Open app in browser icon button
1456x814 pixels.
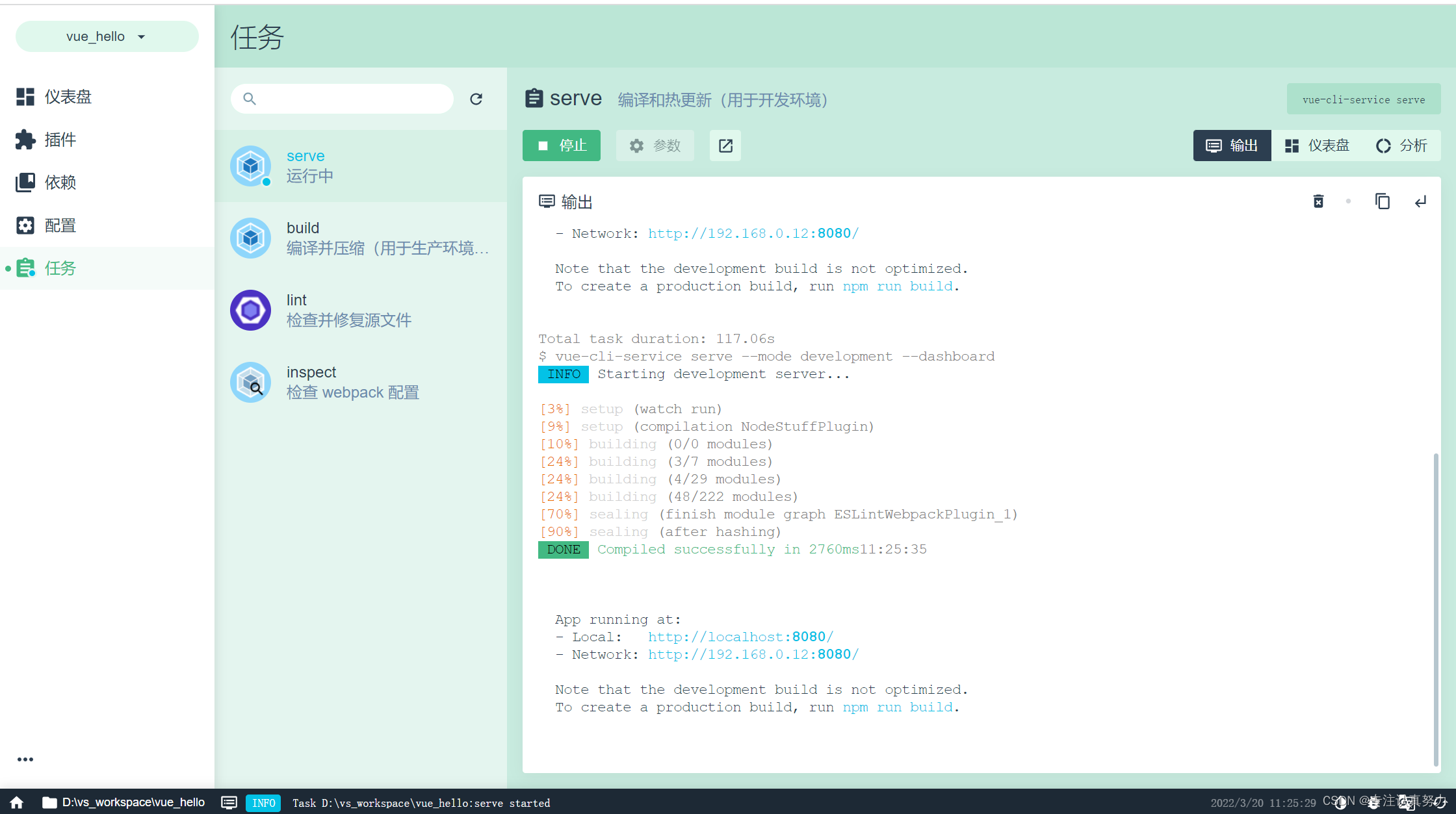[x=725, y=146]
